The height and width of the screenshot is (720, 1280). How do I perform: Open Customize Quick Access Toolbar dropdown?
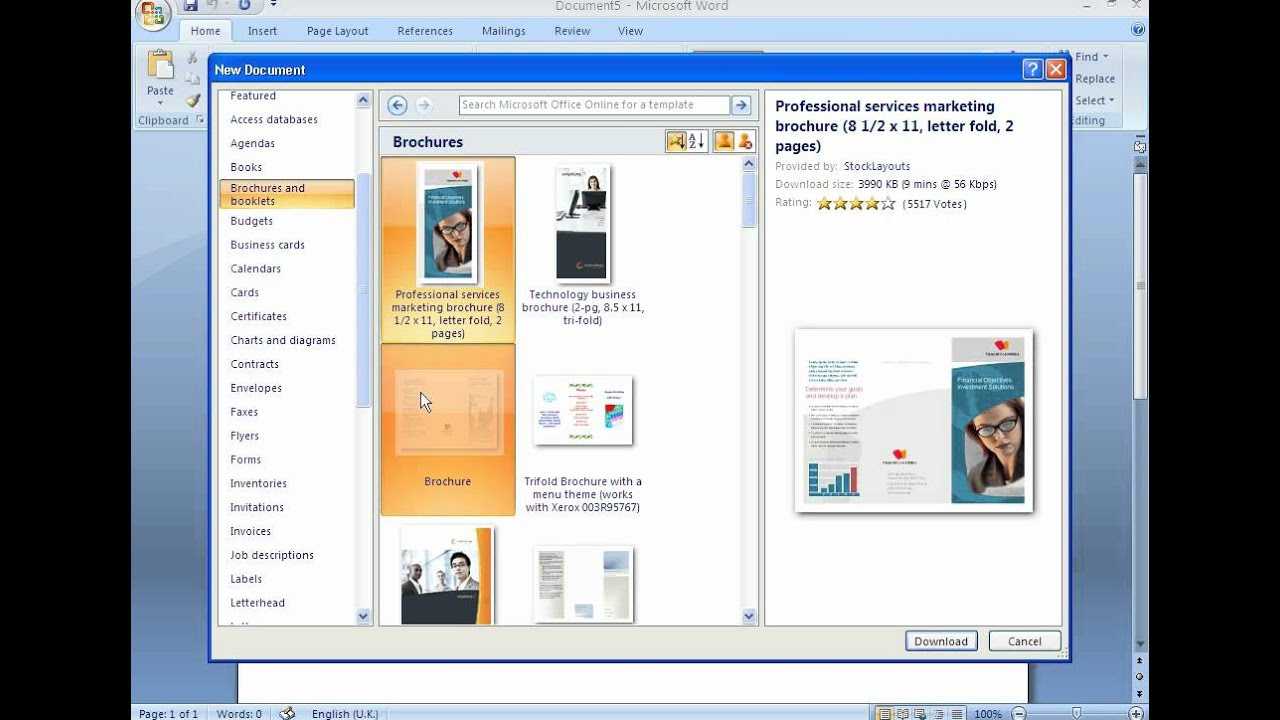(274, 6)
